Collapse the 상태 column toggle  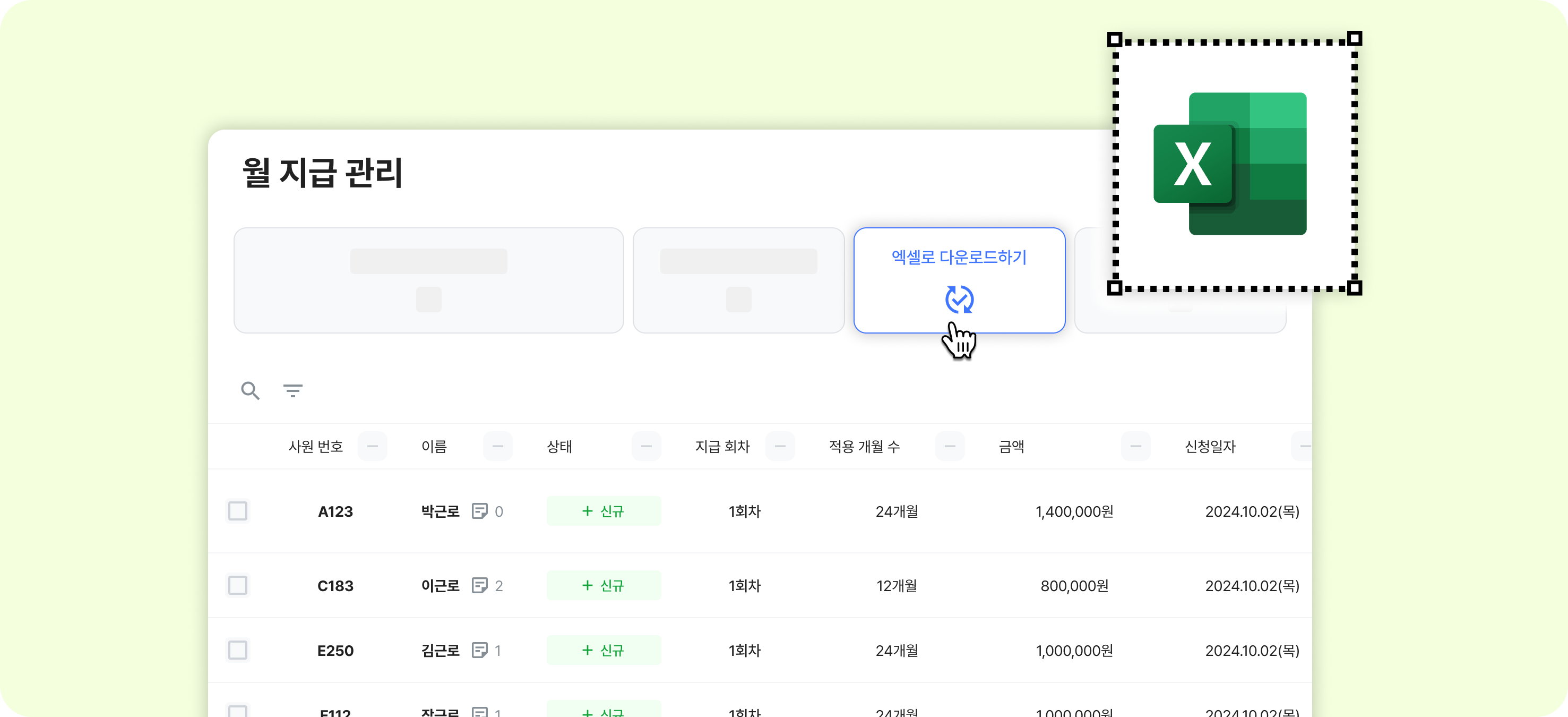(x=646, y=446)
